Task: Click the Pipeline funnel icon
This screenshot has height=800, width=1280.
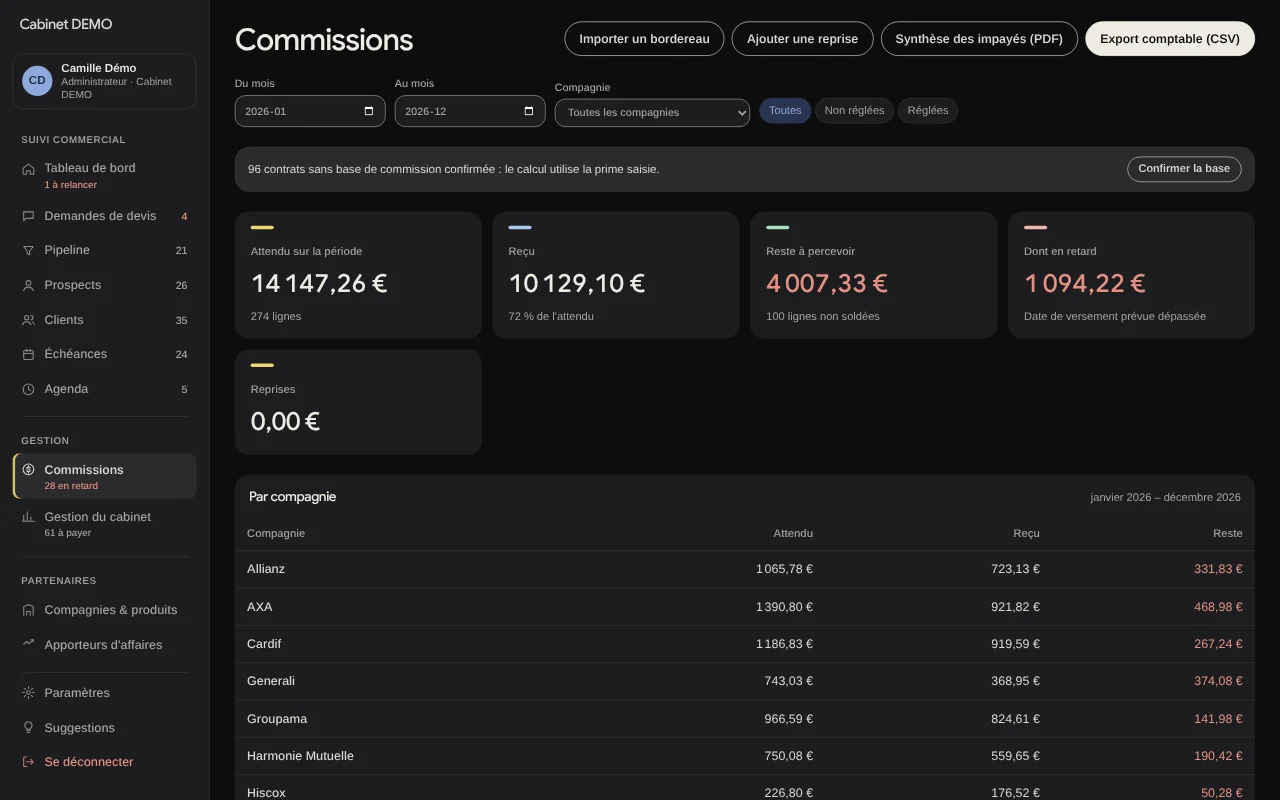Action: (28, 250)
